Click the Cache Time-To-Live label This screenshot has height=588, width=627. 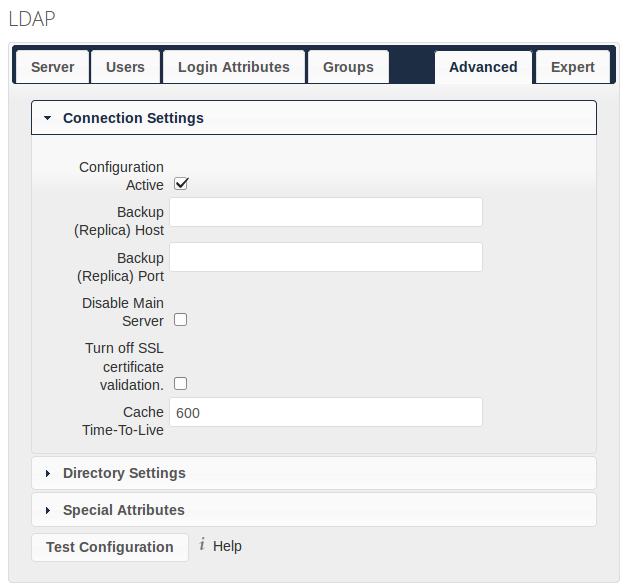[123, 421]
